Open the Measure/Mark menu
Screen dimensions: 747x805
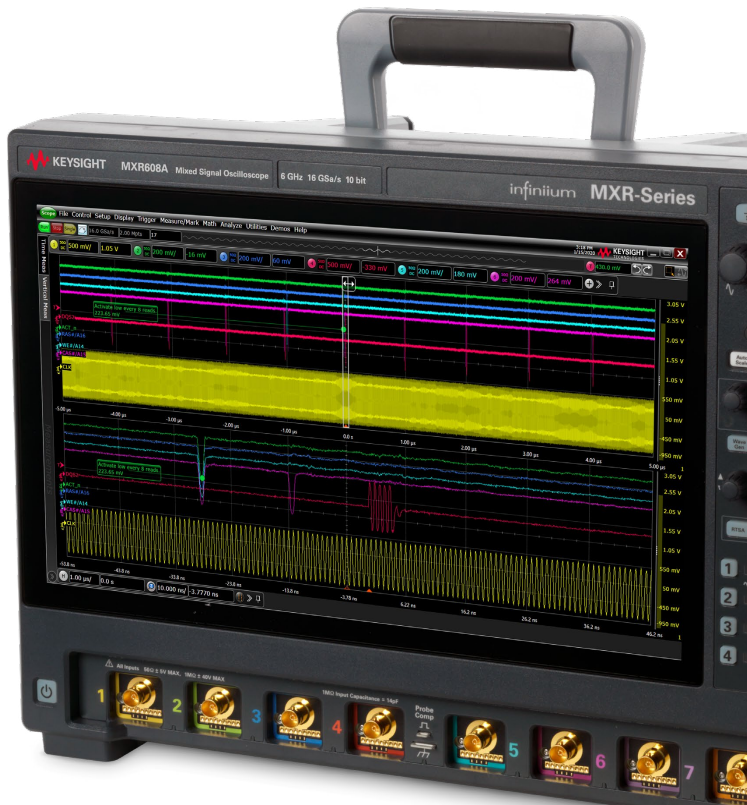(179, 221)
